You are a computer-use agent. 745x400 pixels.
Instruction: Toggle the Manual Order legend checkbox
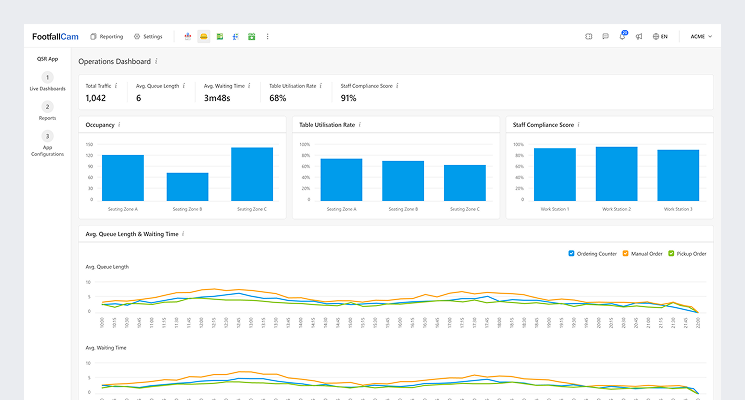(623, 253)
